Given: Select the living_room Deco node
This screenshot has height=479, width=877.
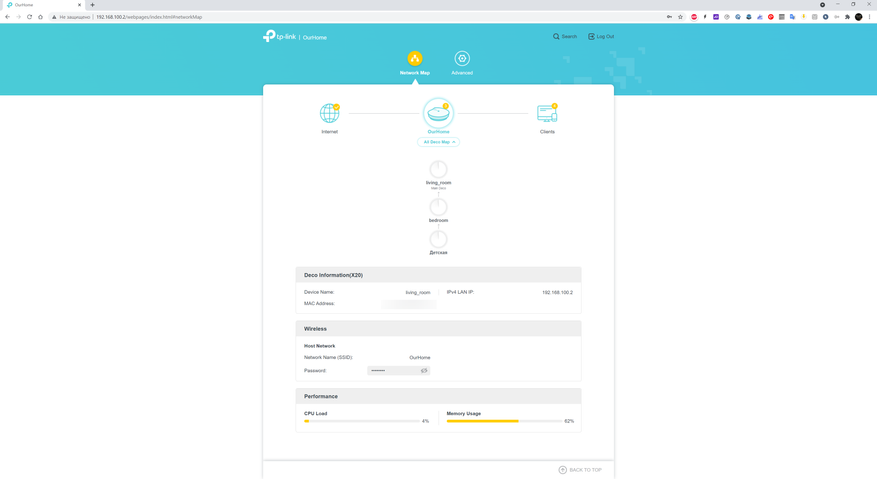Looking at the screenshot, I should click(x=438, y=169).
